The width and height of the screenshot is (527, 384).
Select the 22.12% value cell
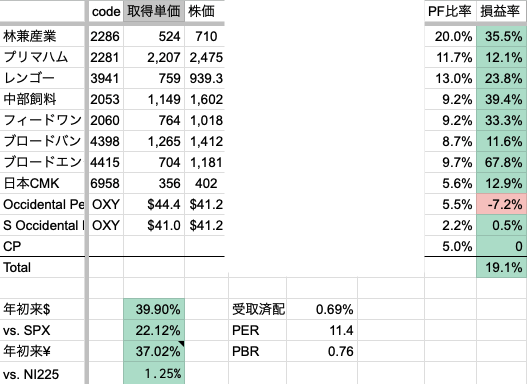coord(154,330)
